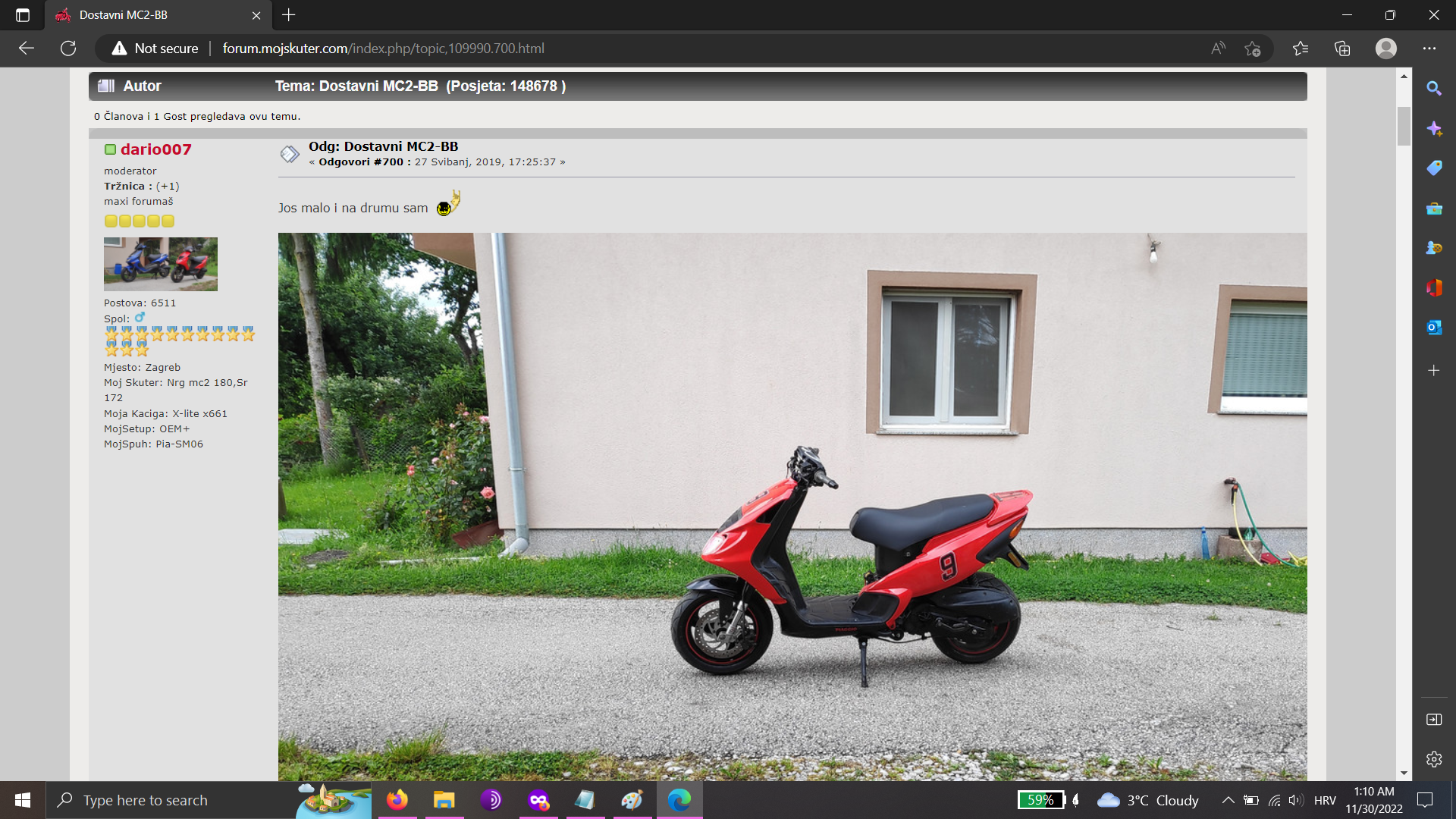Open dario007 user profile link
Image resolution: width=1456 pixels, height=819 pixels.
click(x=156, y=149)
